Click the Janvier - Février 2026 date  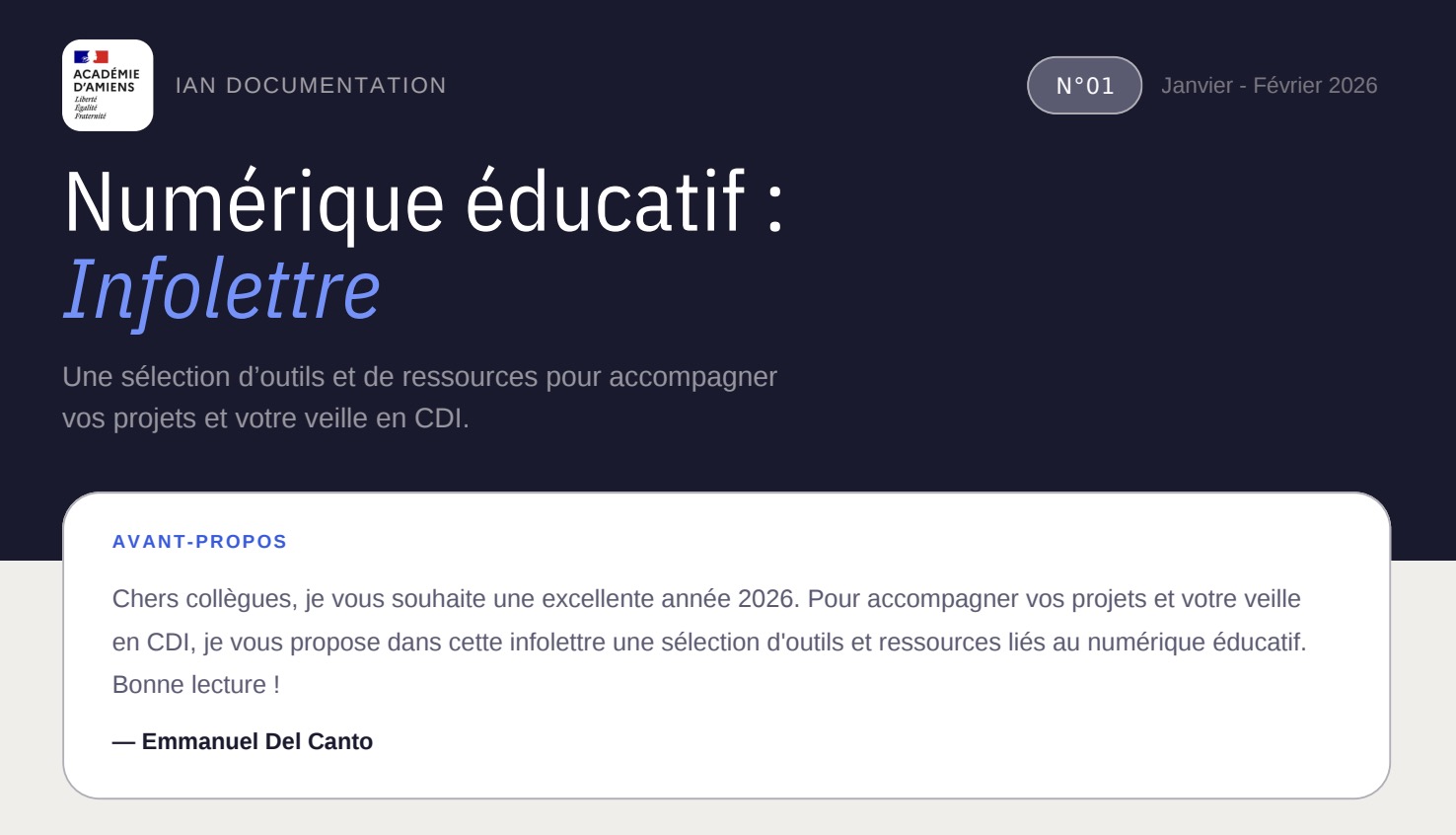1269,86
